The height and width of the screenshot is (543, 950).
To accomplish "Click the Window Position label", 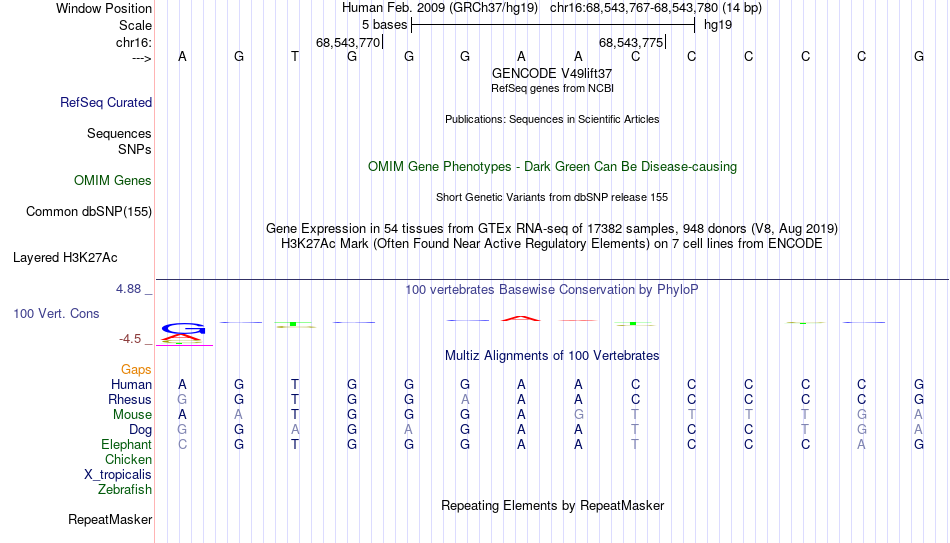I will point(104,8).
